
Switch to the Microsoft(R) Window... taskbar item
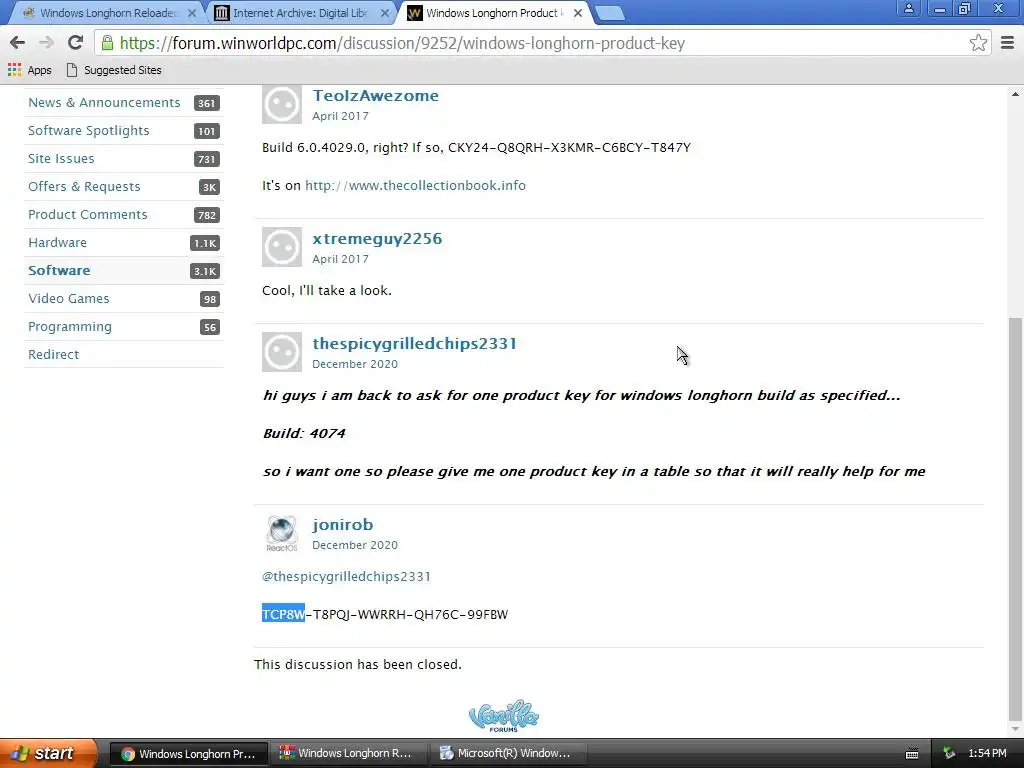pyautogui.click(x=507, y=754)
